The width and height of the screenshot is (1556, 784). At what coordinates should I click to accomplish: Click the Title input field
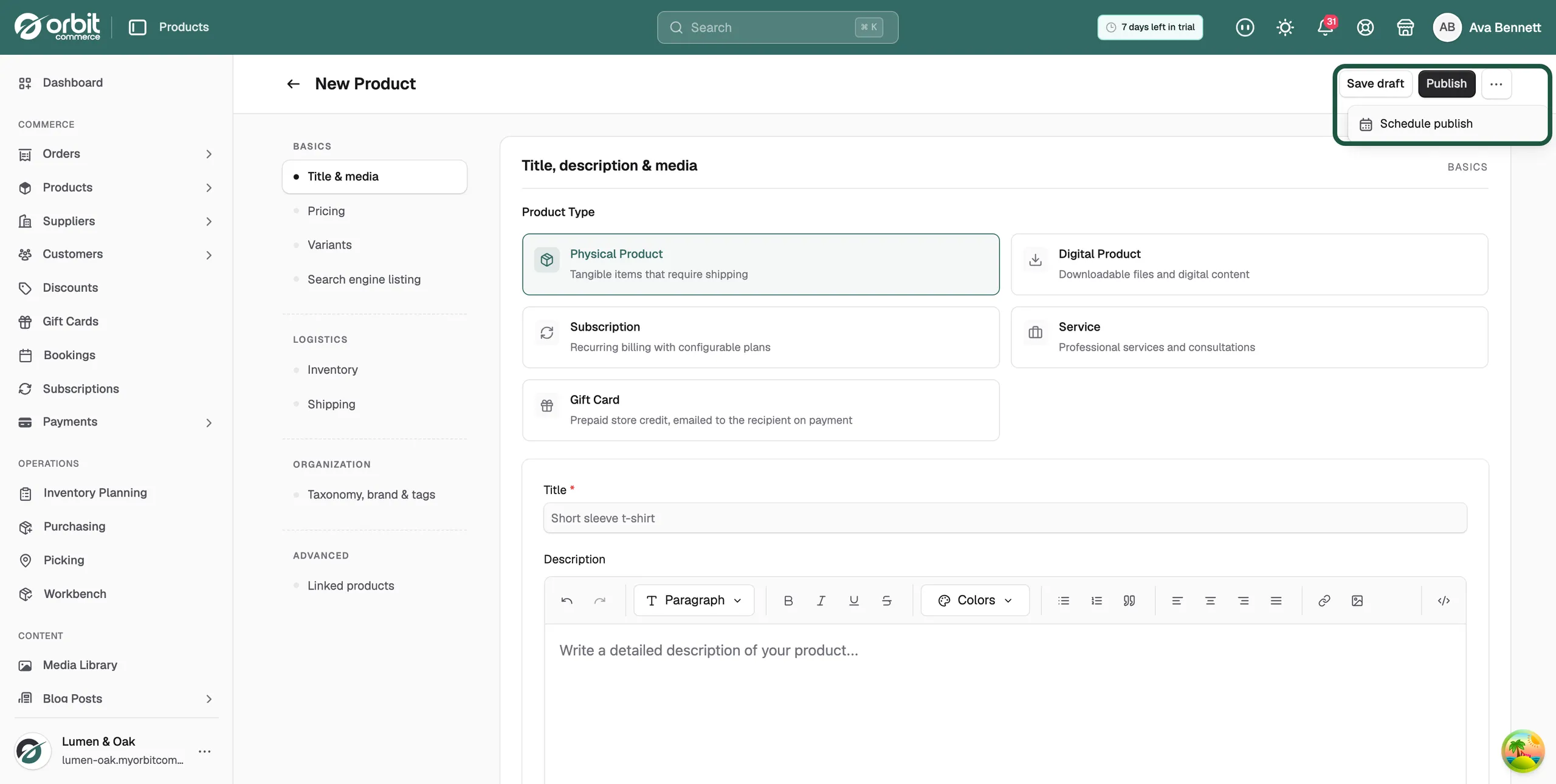click(1005, 518)
